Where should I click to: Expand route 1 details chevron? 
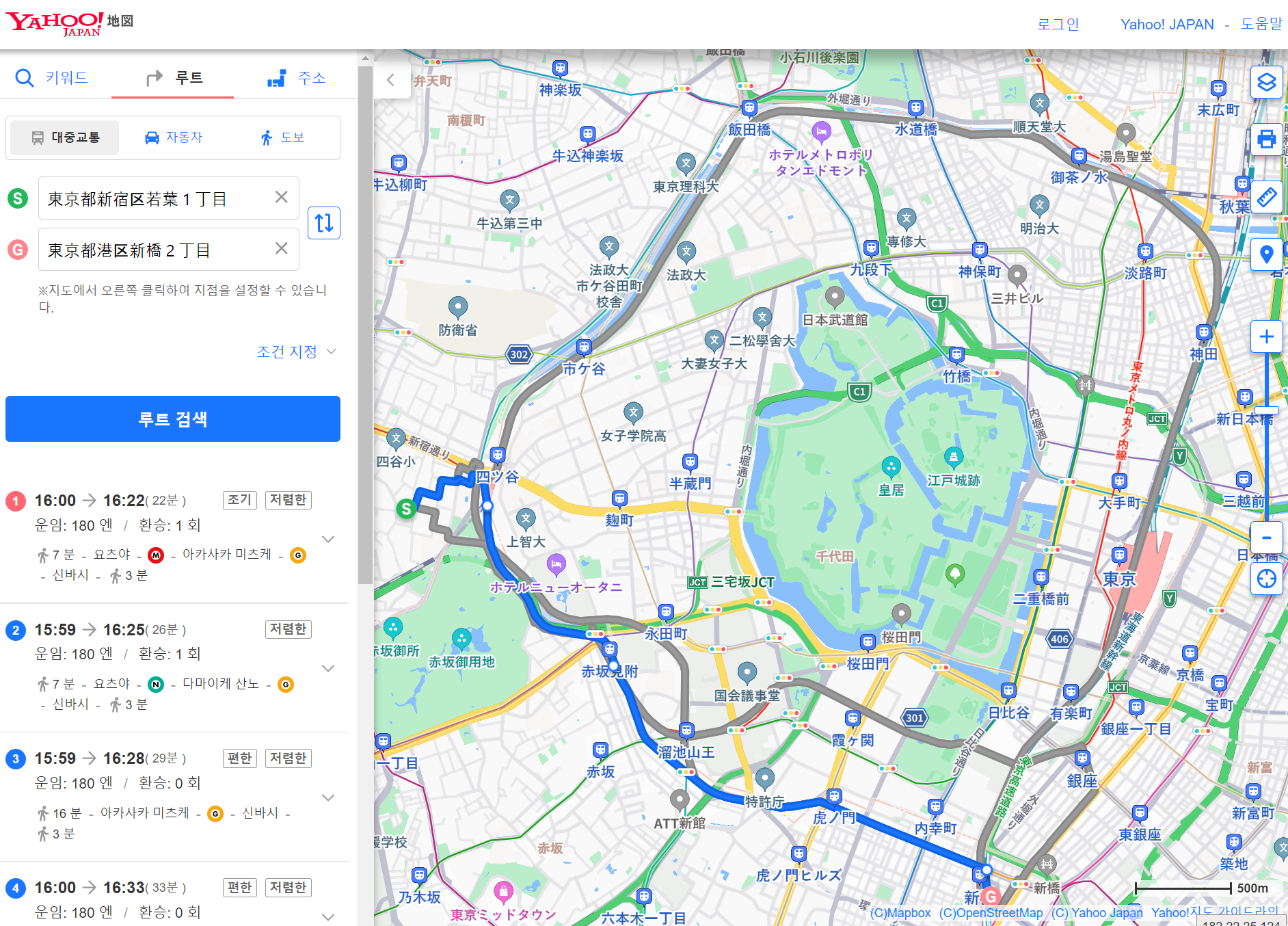click(328, 539)
